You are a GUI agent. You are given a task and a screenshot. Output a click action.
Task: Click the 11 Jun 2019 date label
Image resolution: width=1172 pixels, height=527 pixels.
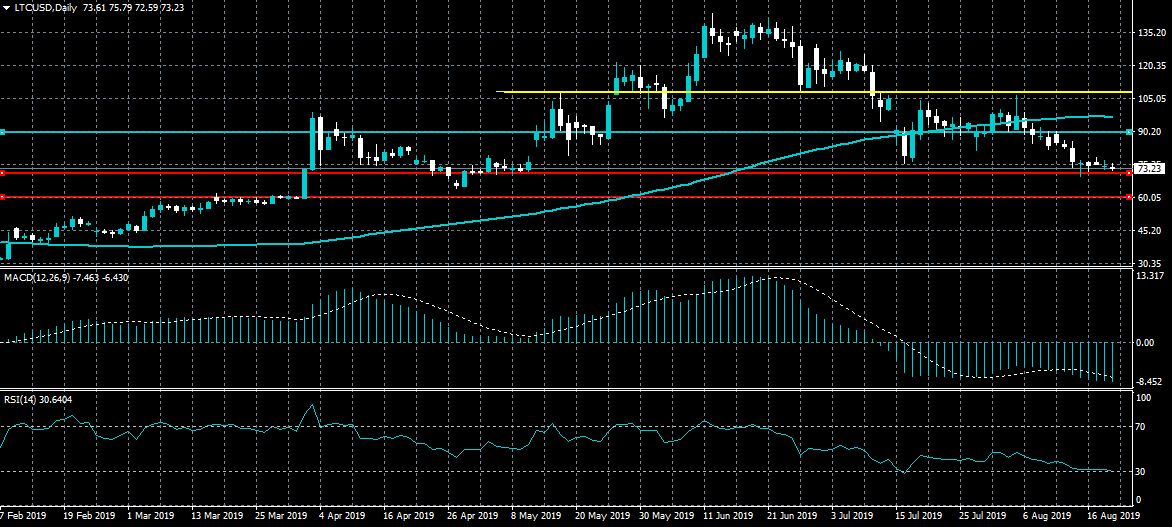pyautogui.click(x=730, y=516)
